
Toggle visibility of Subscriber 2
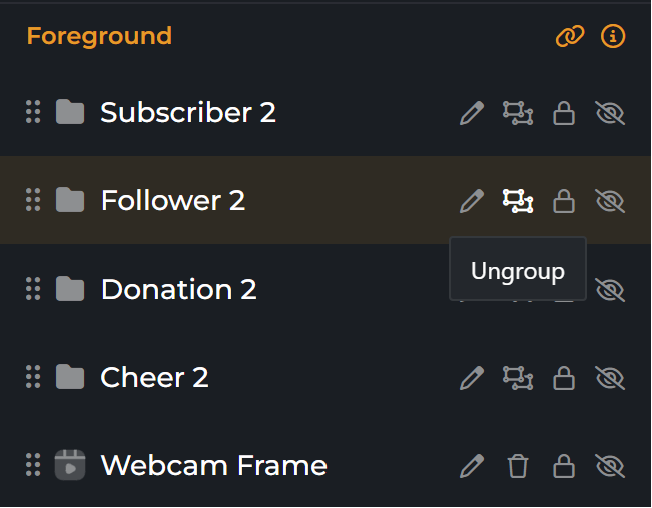coord(609,113)
